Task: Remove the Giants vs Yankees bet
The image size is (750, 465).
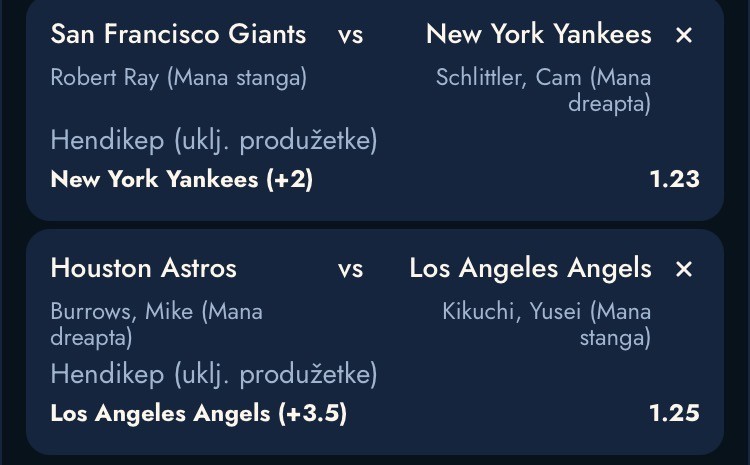Action: tap(684, 36)
